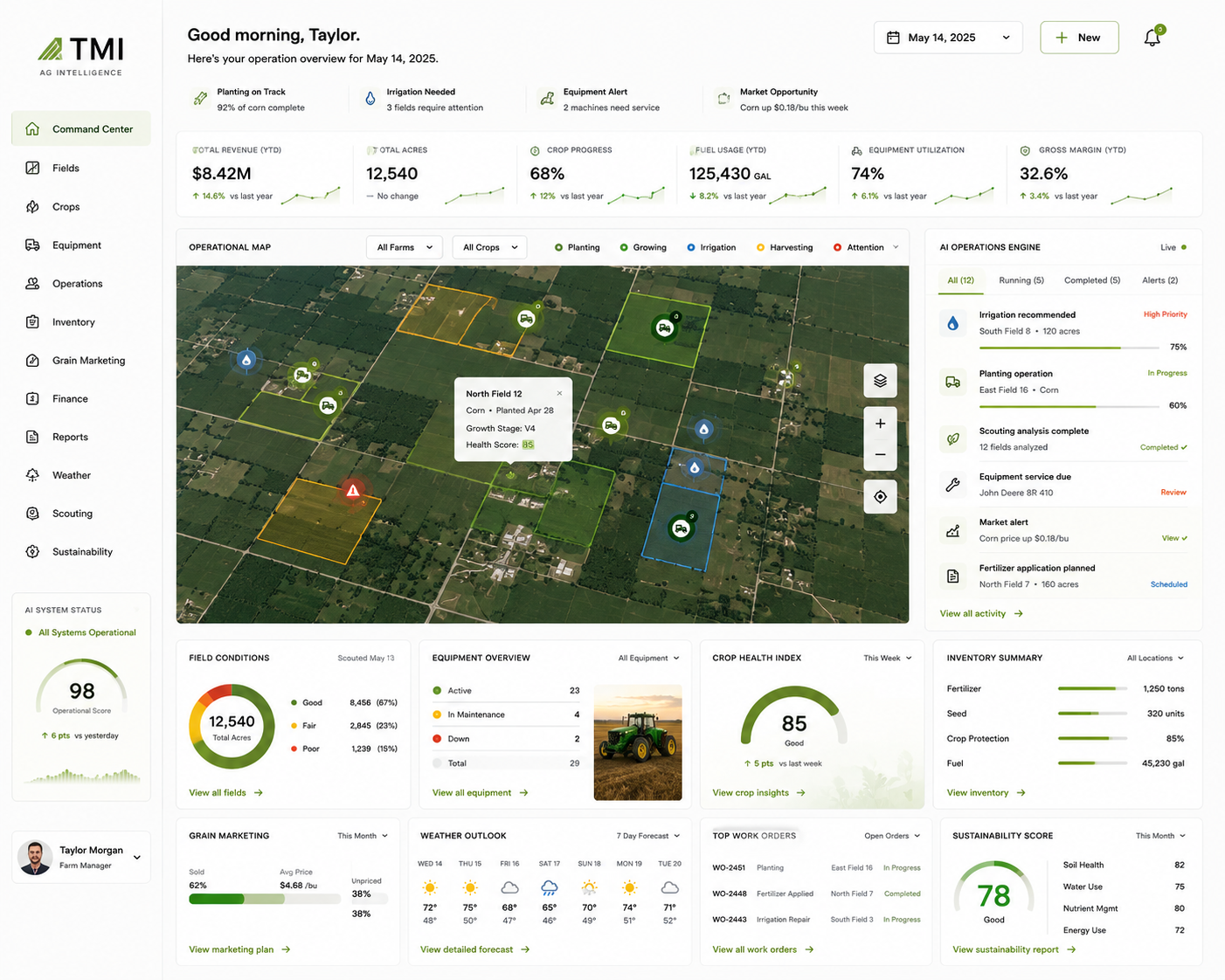
Task: Open All Locations inventory dropdown
Action: (x=1155, y=659)
